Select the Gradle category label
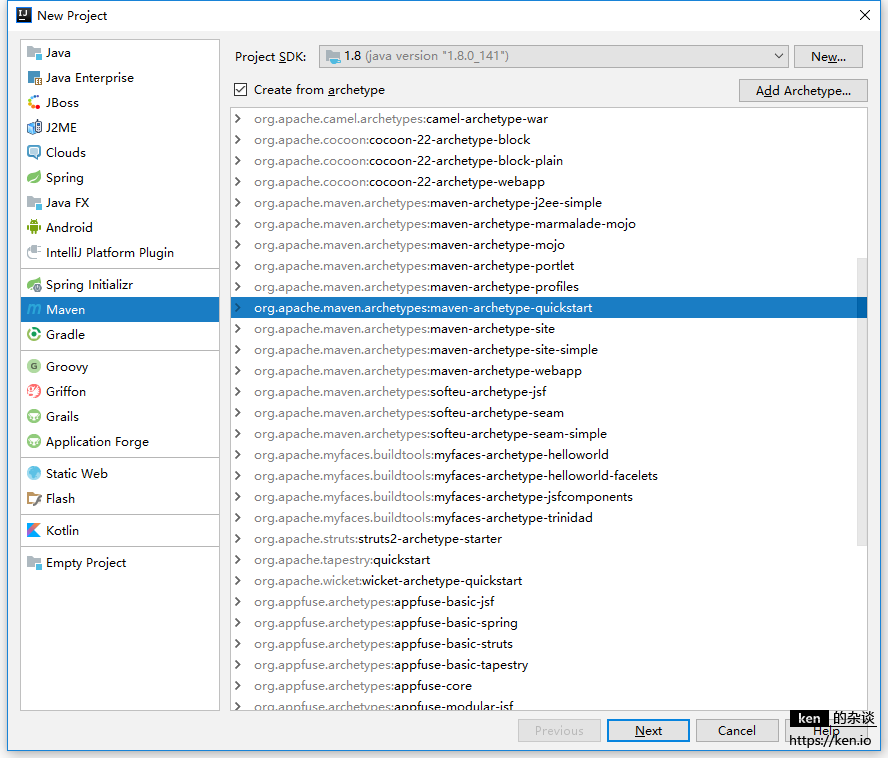Screen dimensions: 888x758 (x=65, y=334)
